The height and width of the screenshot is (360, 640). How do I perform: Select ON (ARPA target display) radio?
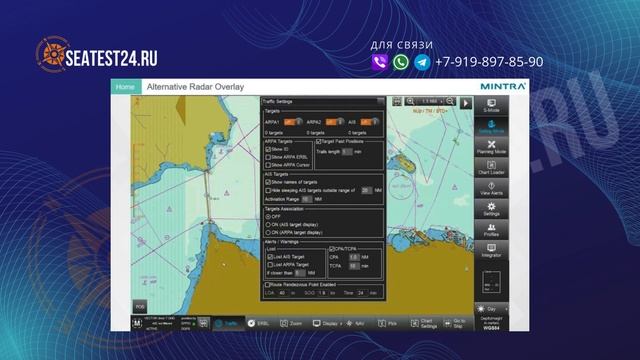point(268,232)
